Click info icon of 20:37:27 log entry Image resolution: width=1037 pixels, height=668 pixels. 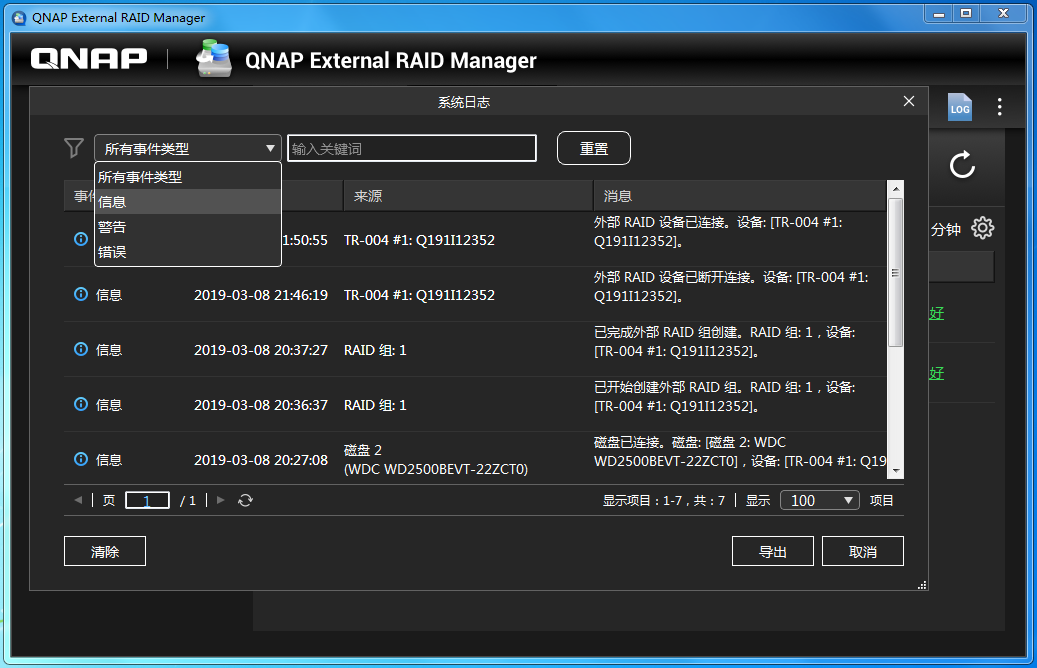click(x=81, y=349)
